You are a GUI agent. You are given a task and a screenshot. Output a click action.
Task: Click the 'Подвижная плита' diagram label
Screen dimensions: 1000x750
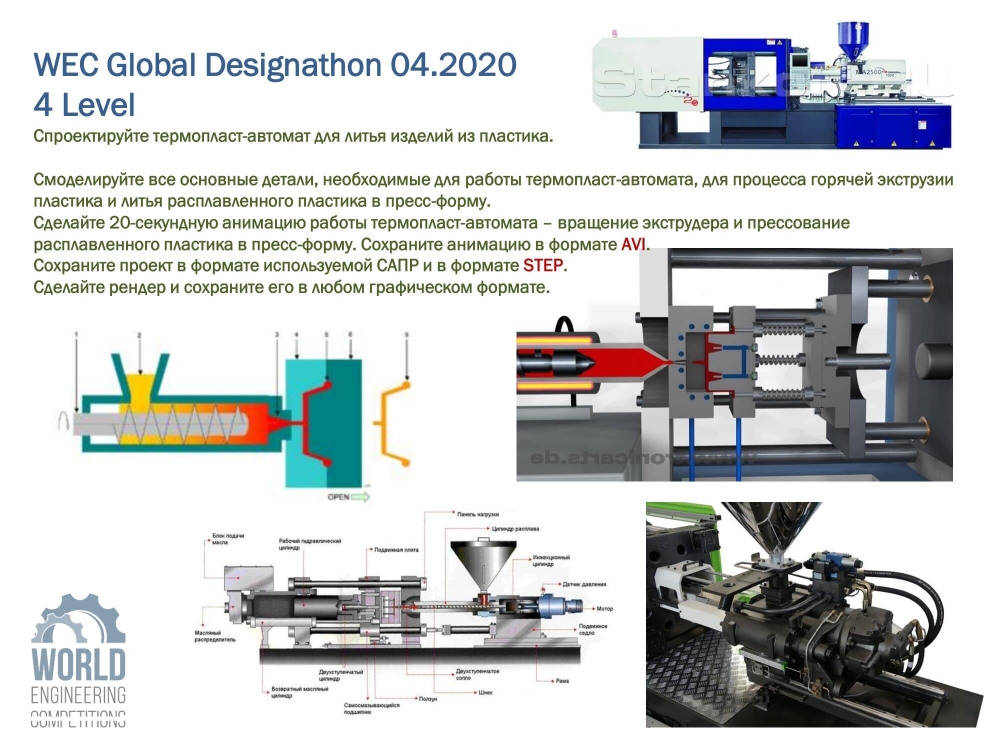[x=396, y=550]
